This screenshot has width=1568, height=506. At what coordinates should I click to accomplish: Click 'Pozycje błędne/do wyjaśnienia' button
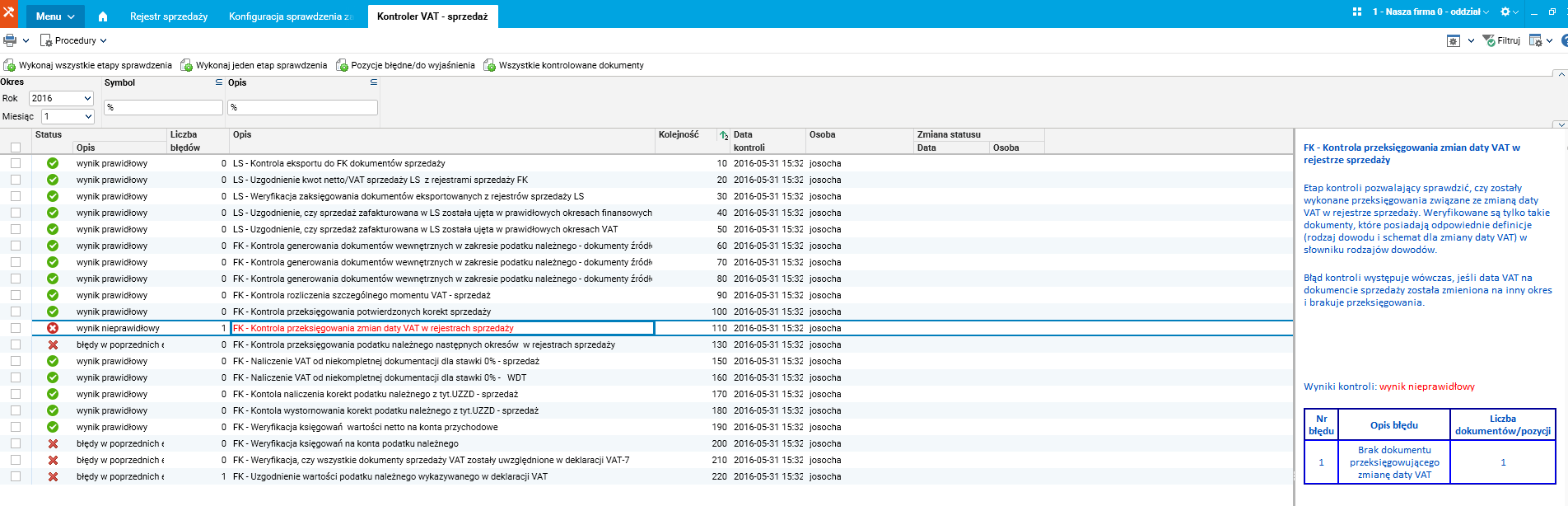[405, 65]
